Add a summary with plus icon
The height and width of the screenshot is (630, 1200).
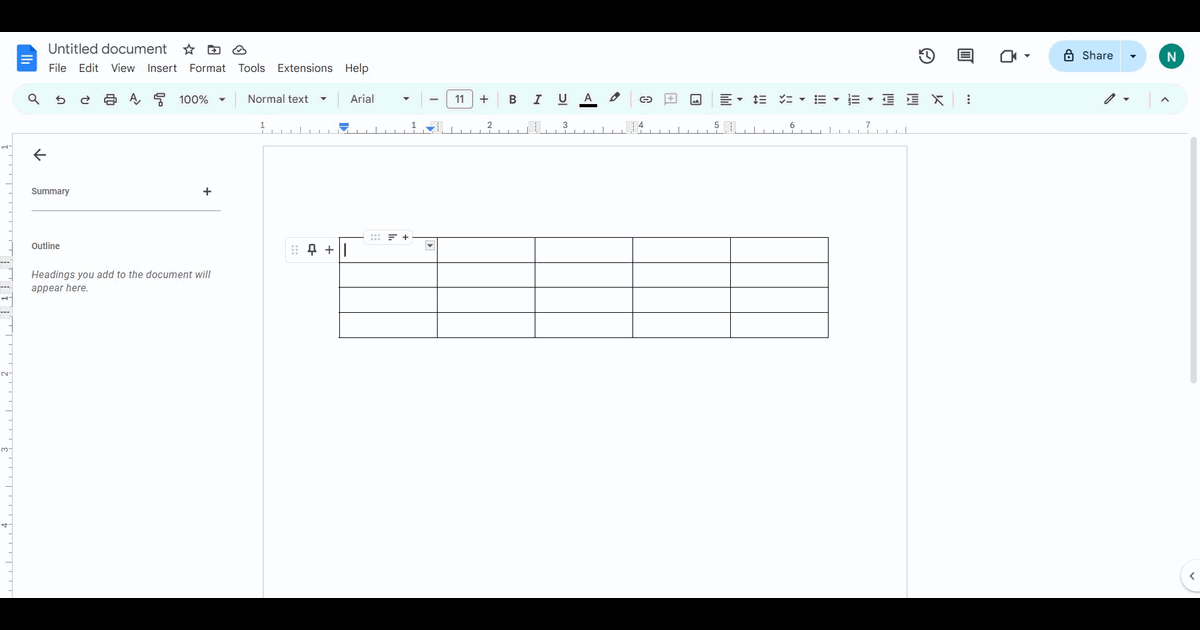click(207, 191)
